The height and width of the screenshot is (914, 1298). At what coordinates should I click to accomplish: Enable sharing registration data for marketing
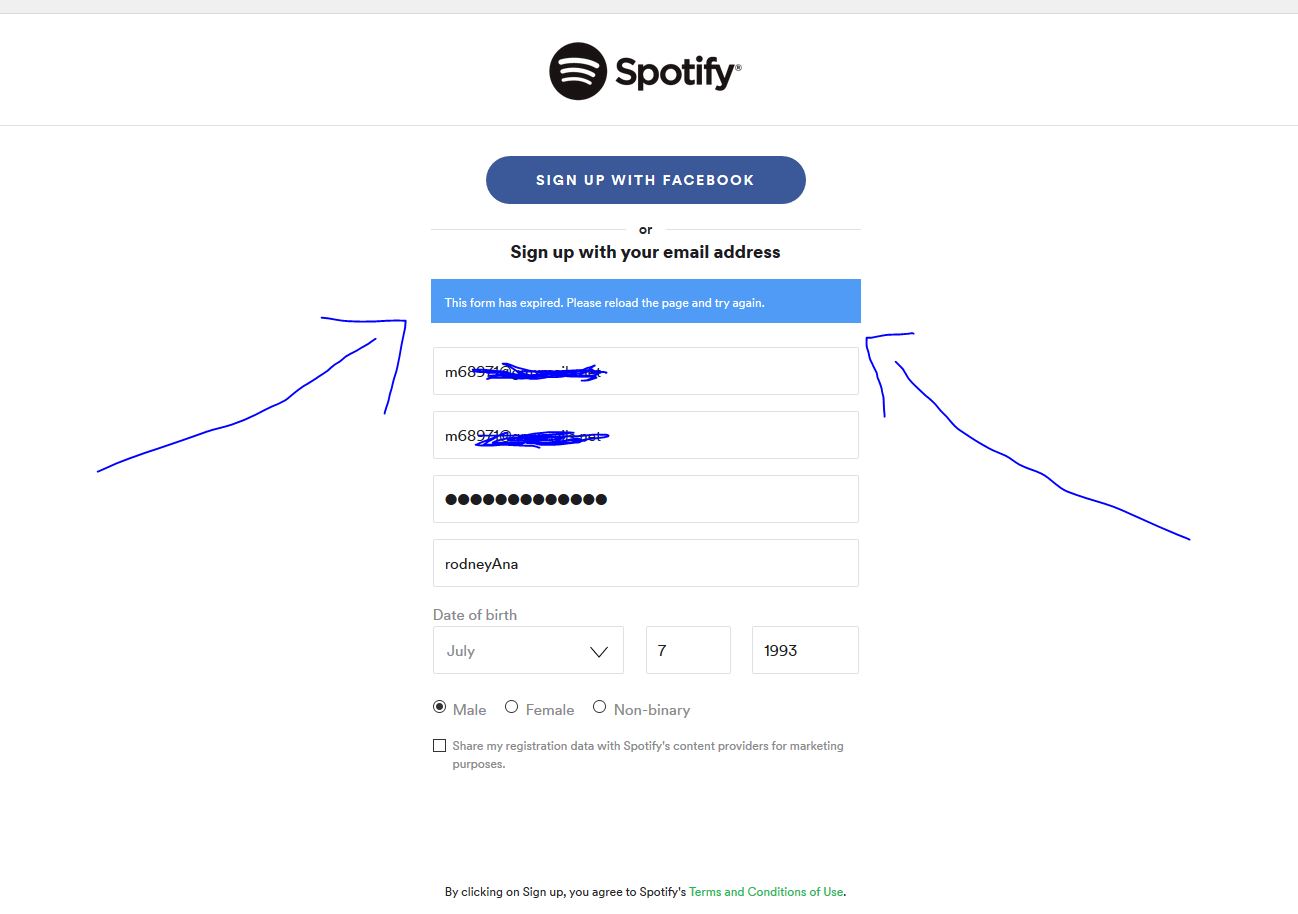point(440,746)
